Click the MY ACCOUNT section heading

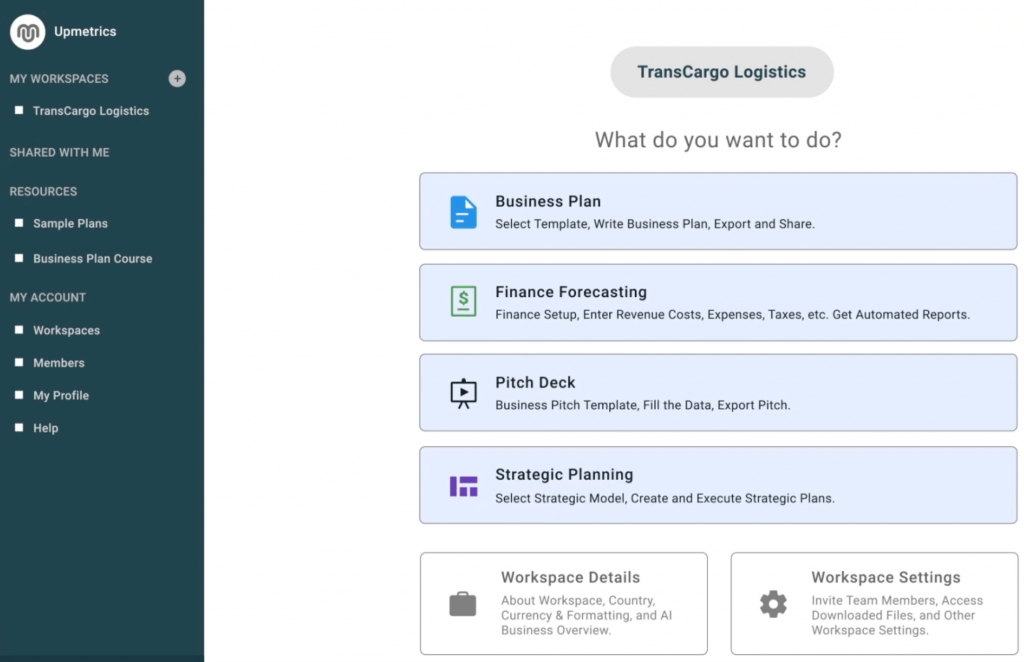click(48, 297)
